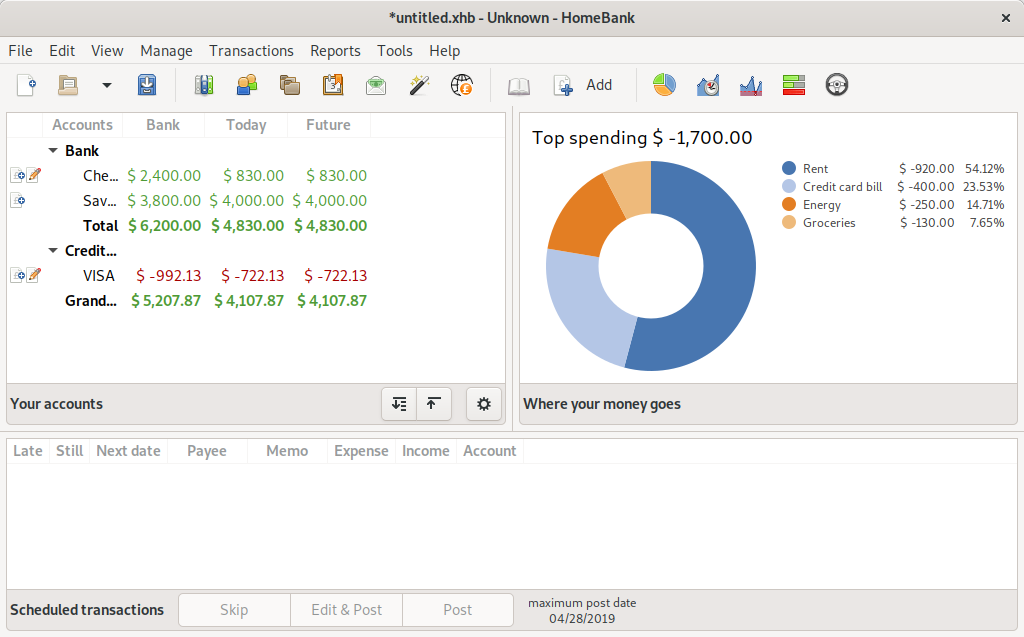Collapse the Bank accounts group
1024x637 pixels.
tap(53, 150)
